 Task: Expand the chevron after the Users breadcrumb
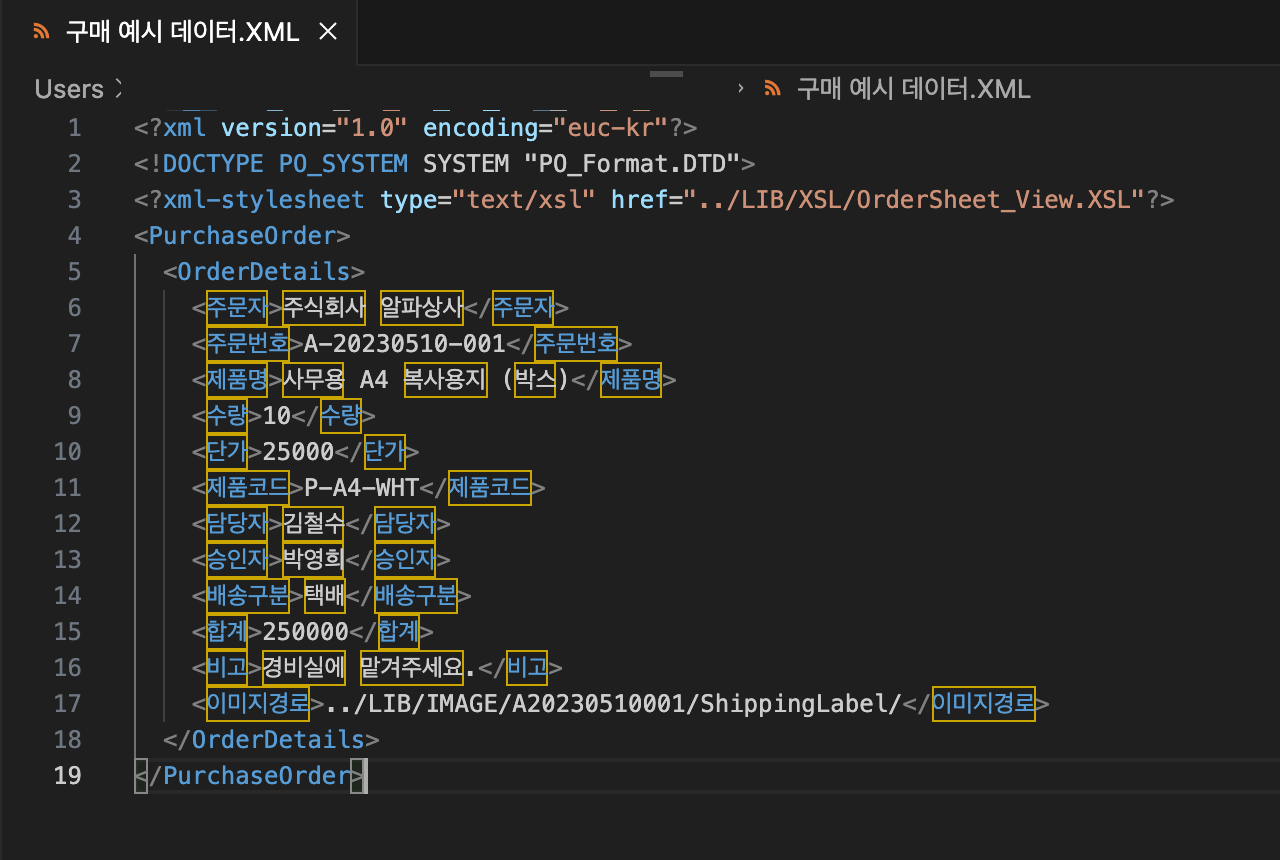[x=118, y=89]
